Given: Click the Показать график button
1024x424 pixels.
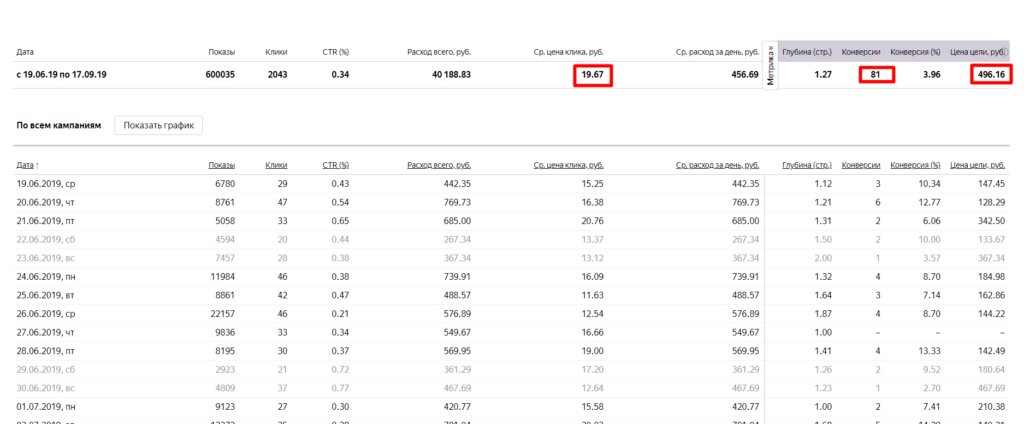Looking at the screenshot, I should pyautogui.click(x=159, y=125).
